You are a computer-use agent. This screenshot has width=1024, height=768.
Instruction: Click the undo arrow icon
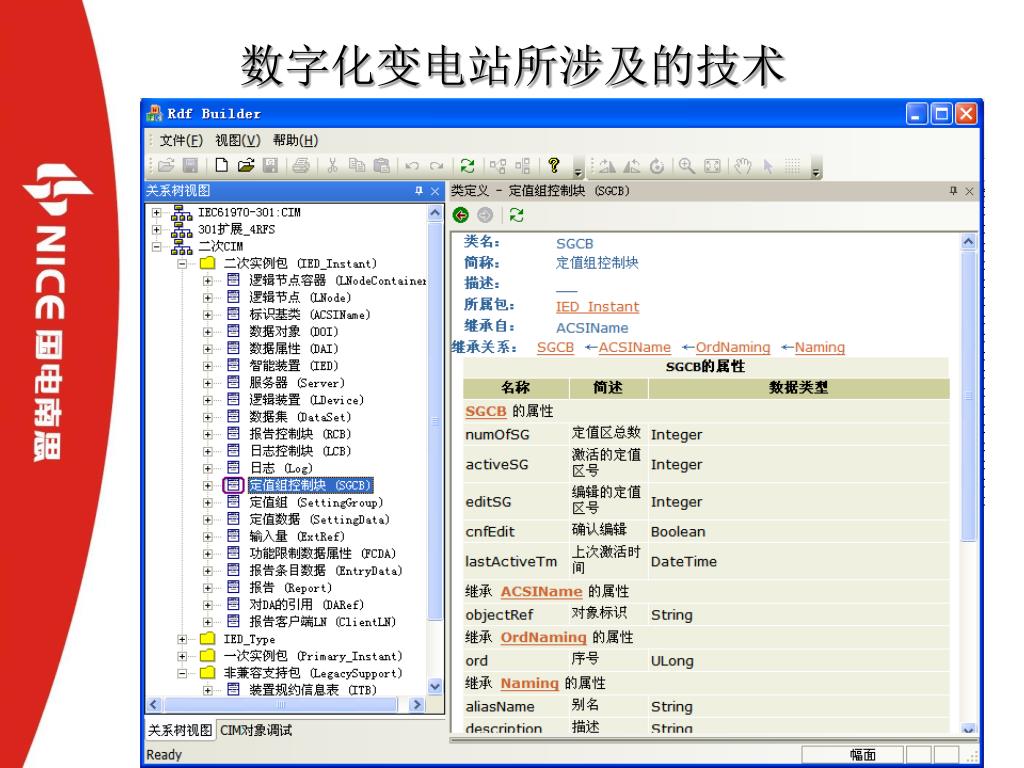[412, 166]
